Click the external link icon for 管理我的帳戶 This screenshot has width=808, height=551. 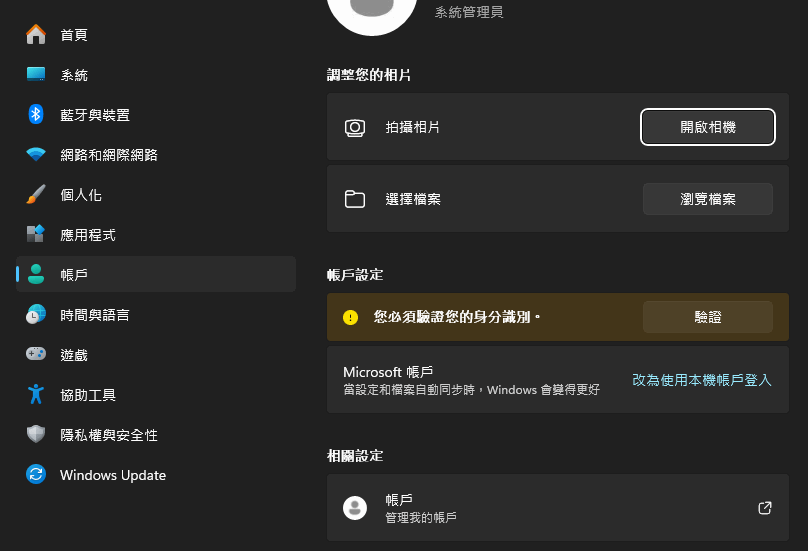point(765,508)
